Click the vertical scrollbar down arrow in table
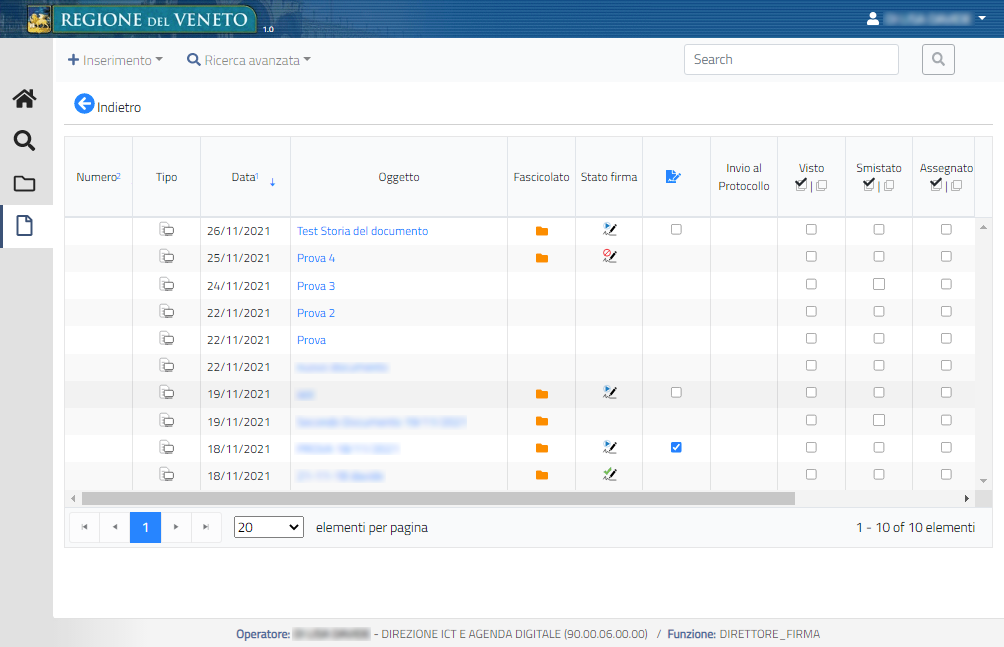Viewport: 1004px width, 647px height. [x=984, y=481]
